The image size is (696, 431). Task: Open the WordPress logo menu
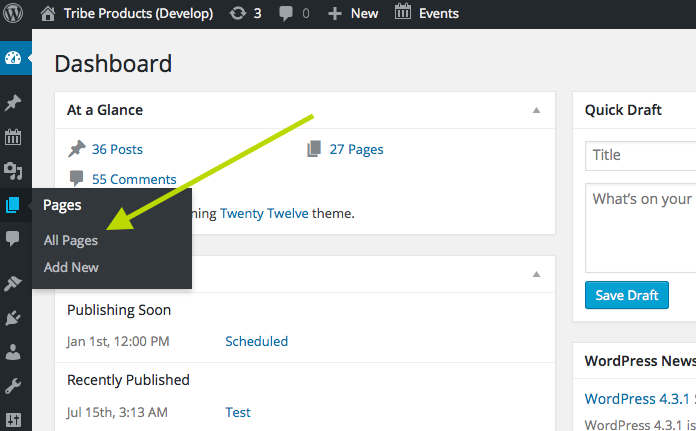[x=14, y=14]
